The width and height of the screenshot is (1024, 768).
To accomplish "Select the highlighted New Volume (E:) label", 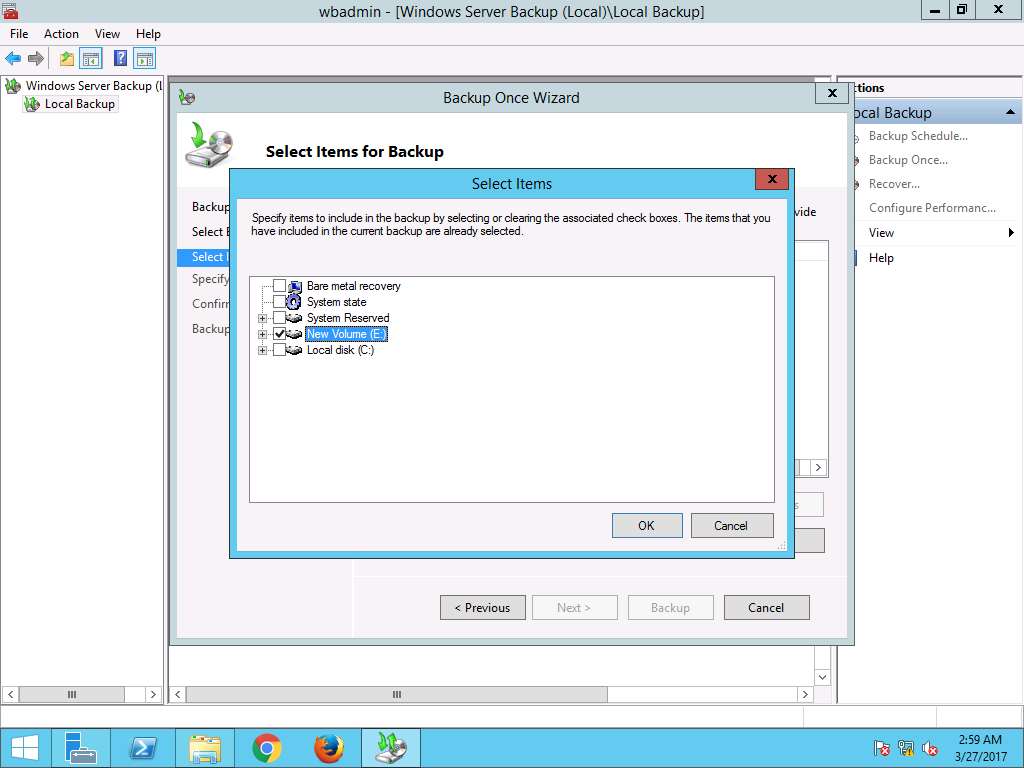I will (x=347, y=334).
